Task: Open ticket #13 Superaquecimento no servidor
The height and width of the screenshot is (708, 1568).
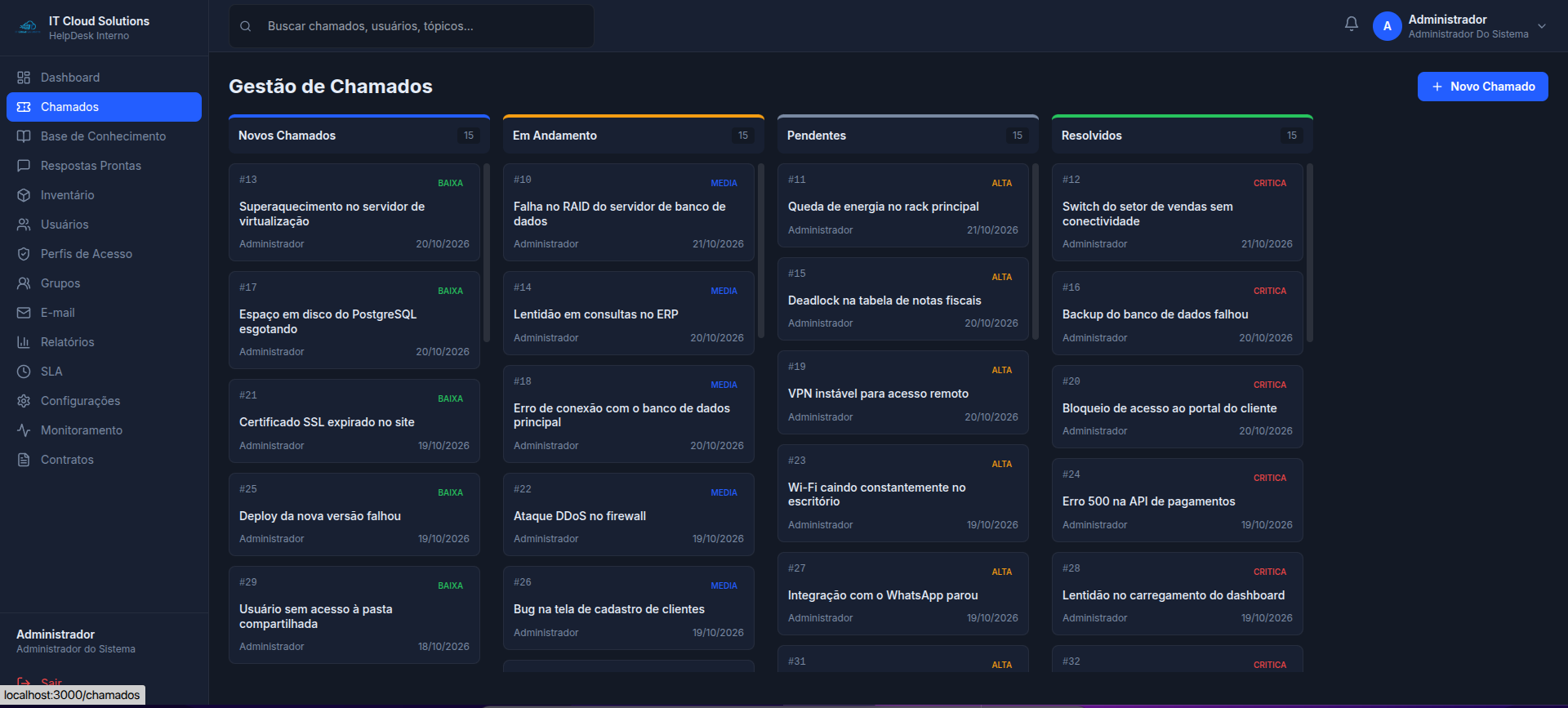Action: coord(354,212)
